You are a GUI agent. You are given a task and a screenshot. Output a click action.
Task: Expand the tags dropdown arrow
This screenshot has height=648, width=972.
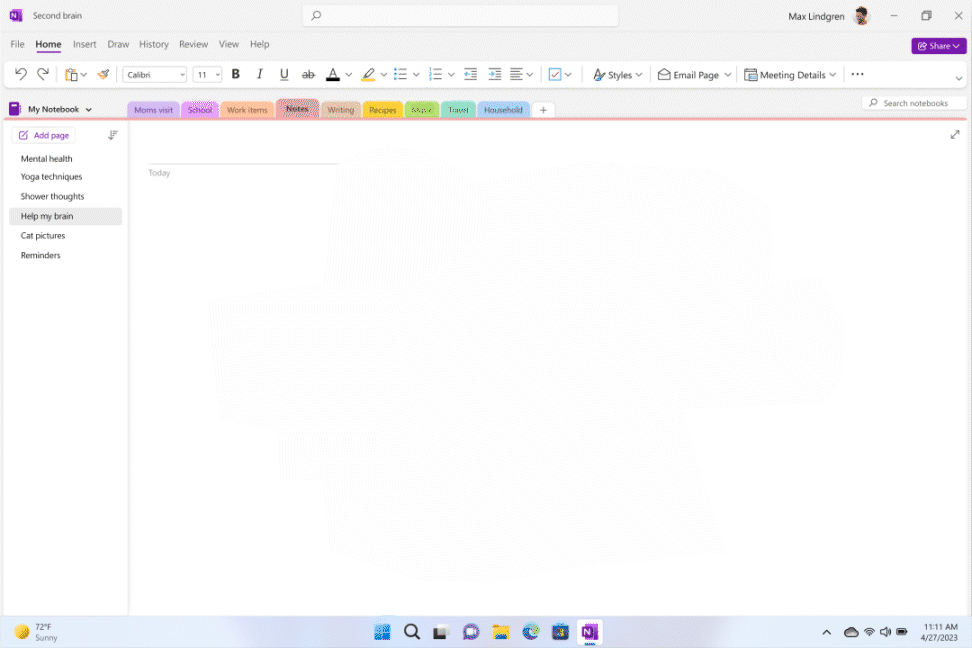coord(568,75)
